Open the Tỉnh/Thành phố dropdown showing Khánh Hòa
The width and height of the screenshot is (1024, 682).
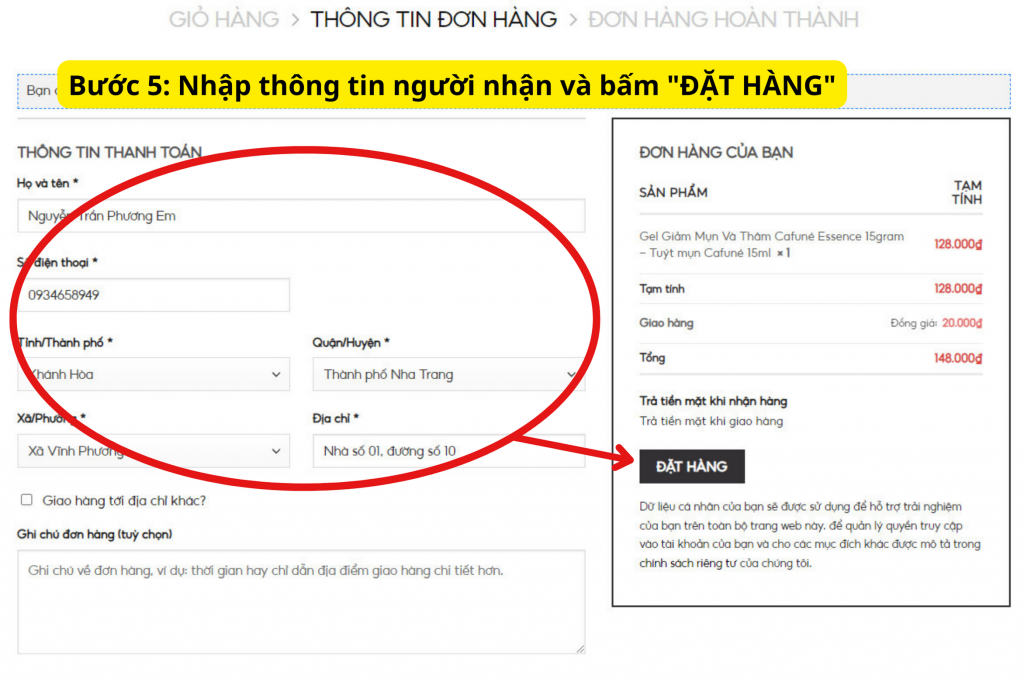[153, 375]
